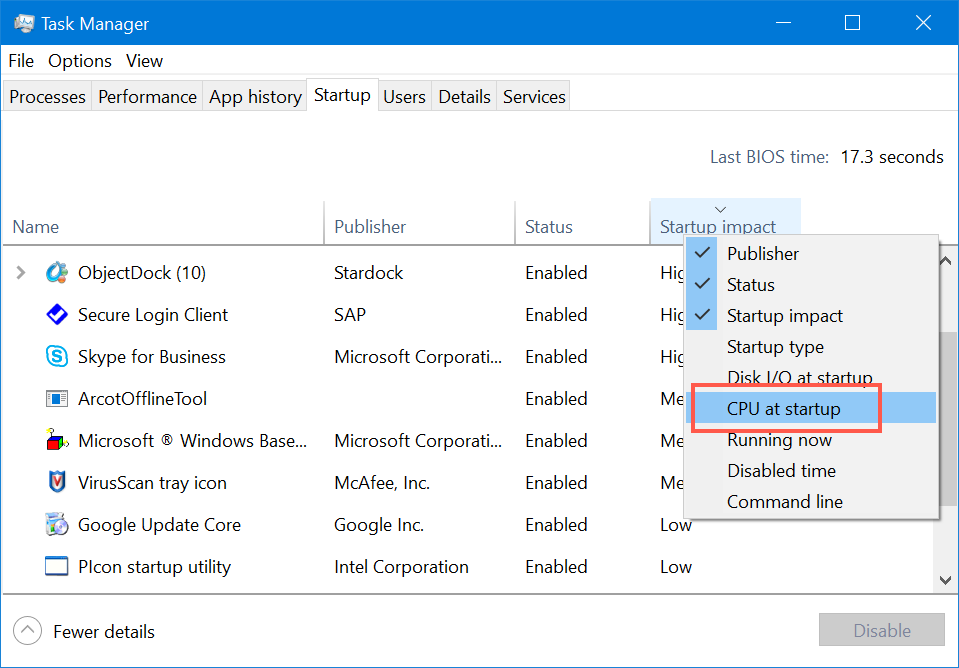Click the Google Update Core icon

click(57, 525)
